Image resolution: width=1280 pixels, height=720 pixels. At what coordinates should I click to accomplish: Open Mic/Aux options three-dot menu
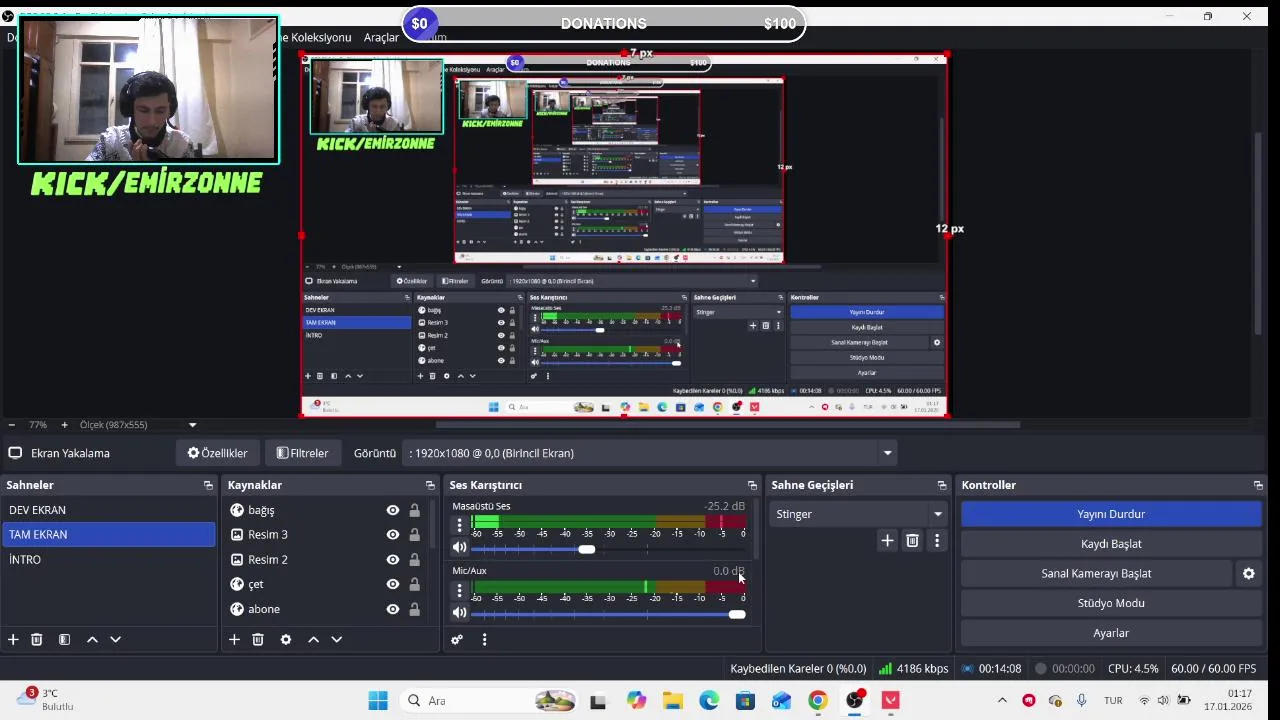[x=459, y=590]
